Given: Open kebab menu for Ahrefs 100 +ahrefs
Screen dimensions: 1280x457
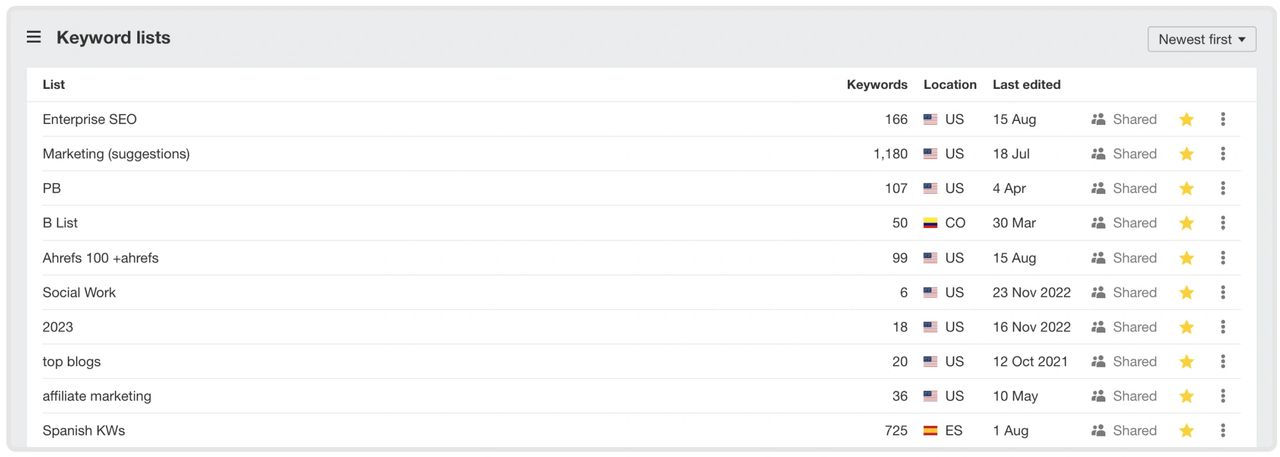Looking at the screenshot, I should [1222, 258].
